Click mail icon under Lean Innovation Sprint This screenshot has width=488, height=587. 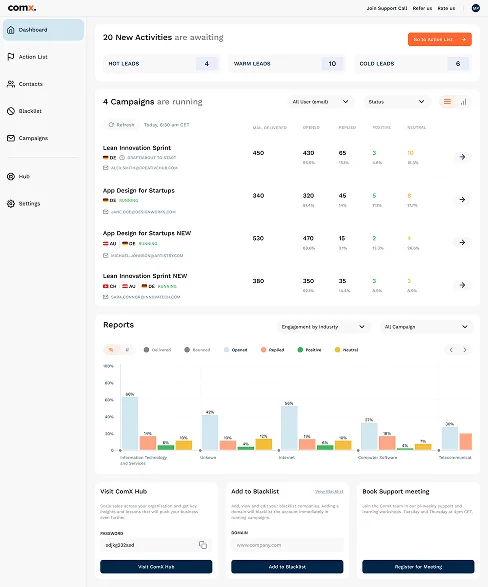(x=106, y=168)
